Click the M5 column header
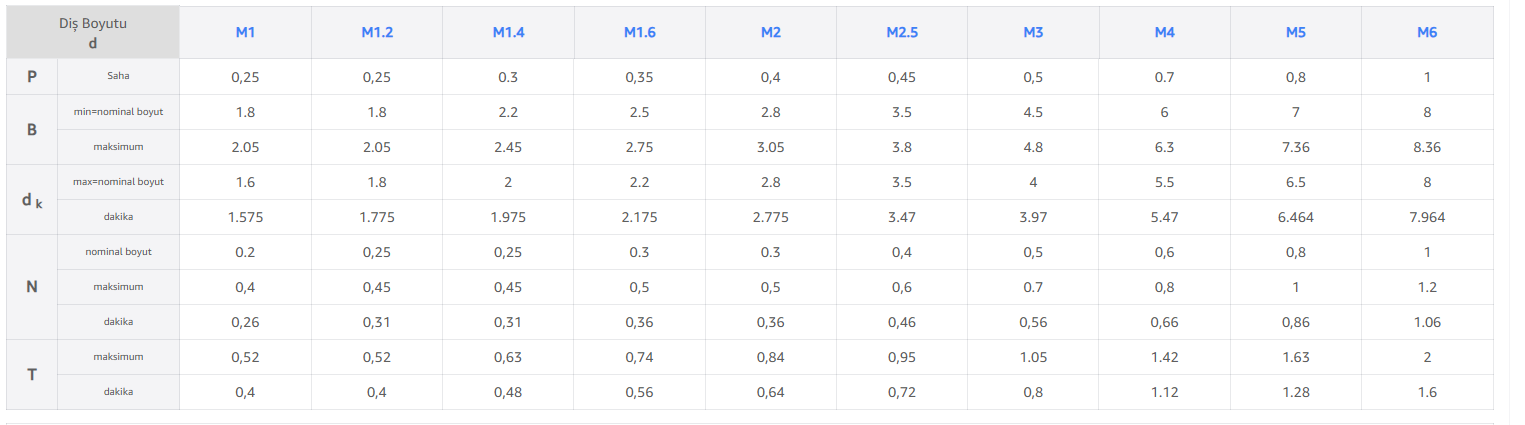 [x=1296, y=32]
